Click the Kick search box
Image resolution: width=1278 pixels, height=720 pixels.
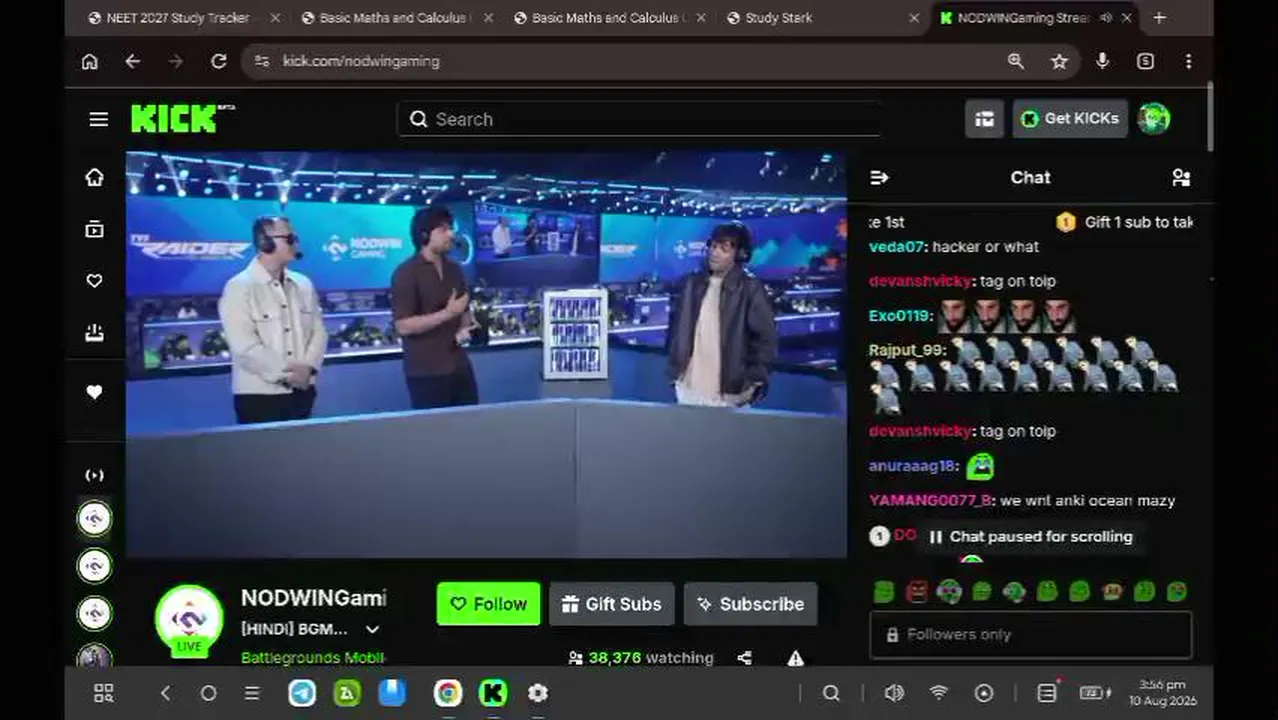click(639, 119)
